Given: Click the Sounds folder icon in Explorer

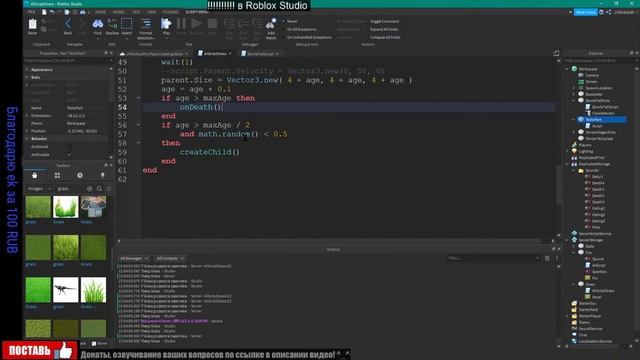Looking at the screenshot, I should pos(581,170).
